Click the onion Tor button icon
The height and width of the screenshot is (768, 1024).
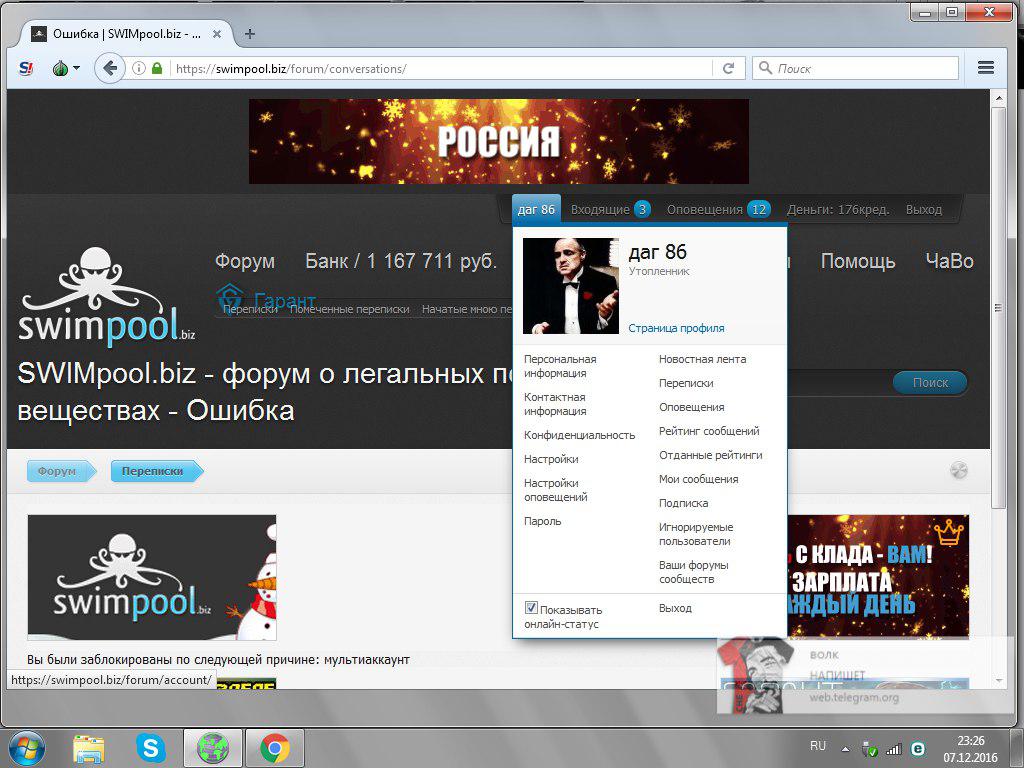click(60, 68)
